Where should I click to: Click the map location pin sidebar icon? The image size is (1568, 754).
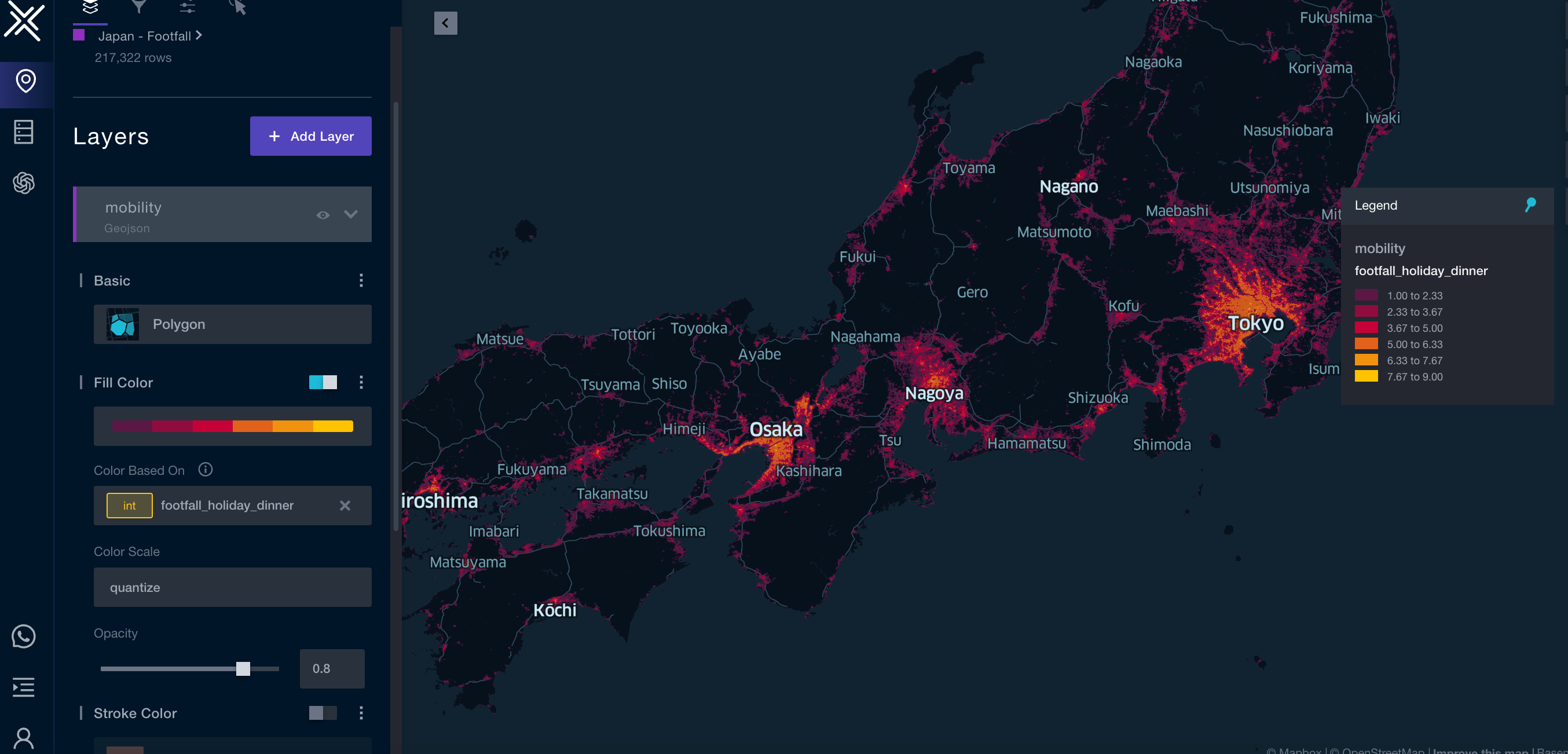(25, 80)
